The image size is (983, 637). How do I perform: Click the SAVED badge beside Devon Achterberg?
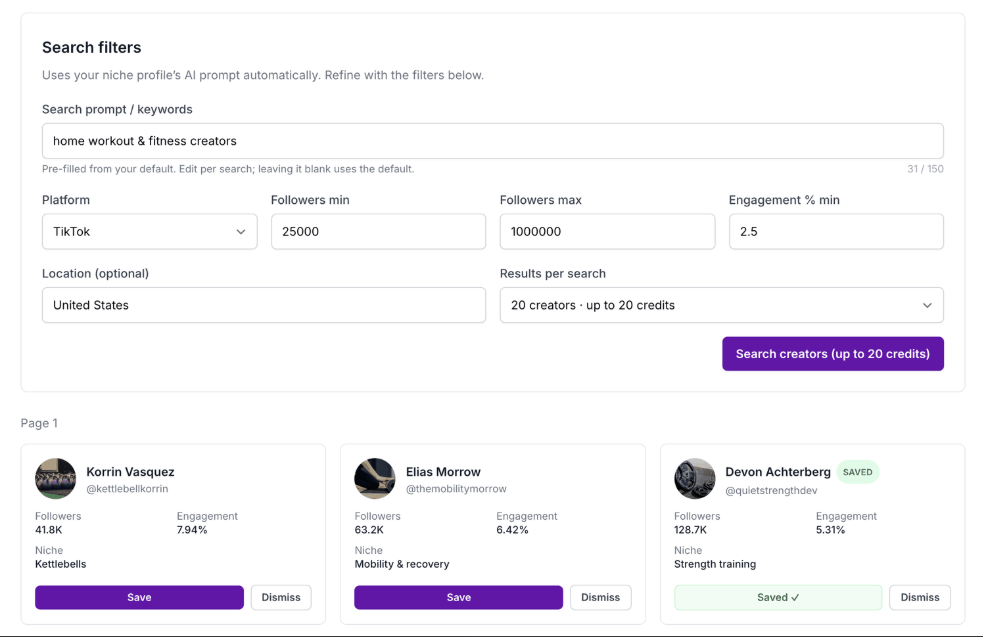[858, 471]
